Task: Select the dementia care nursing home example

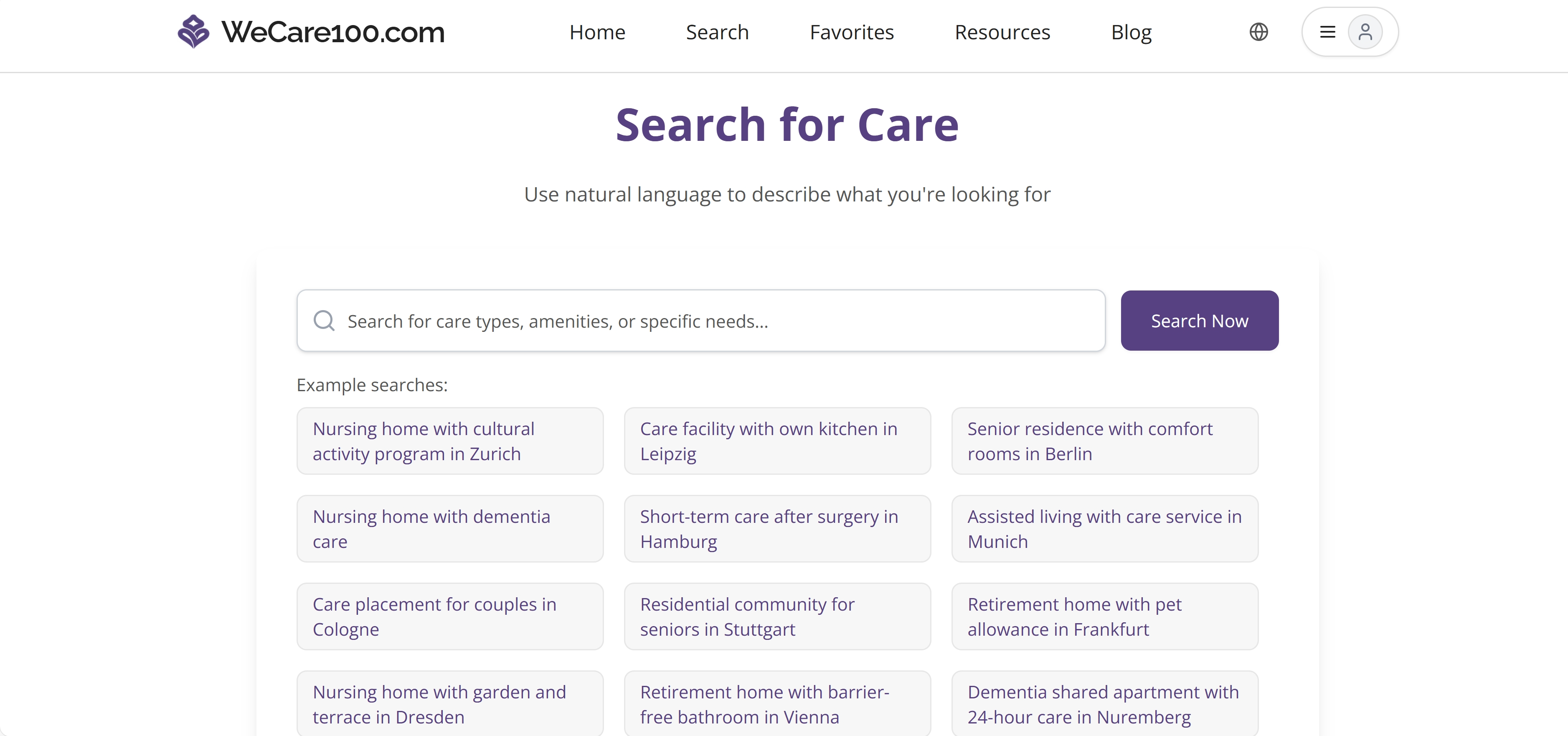Action: [x=450, y=529]
